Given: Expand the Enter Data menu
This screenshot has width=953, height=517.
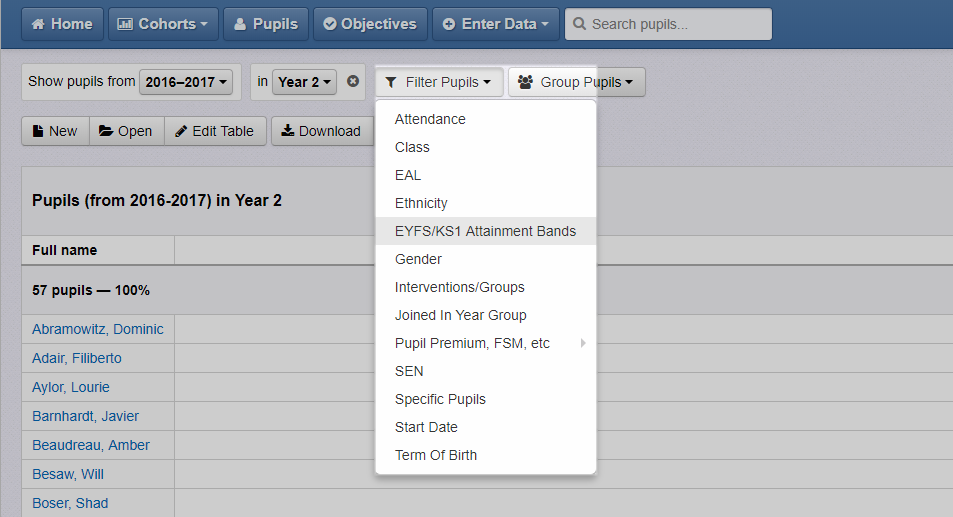Looking at the screenshot, I should point(495,24).
